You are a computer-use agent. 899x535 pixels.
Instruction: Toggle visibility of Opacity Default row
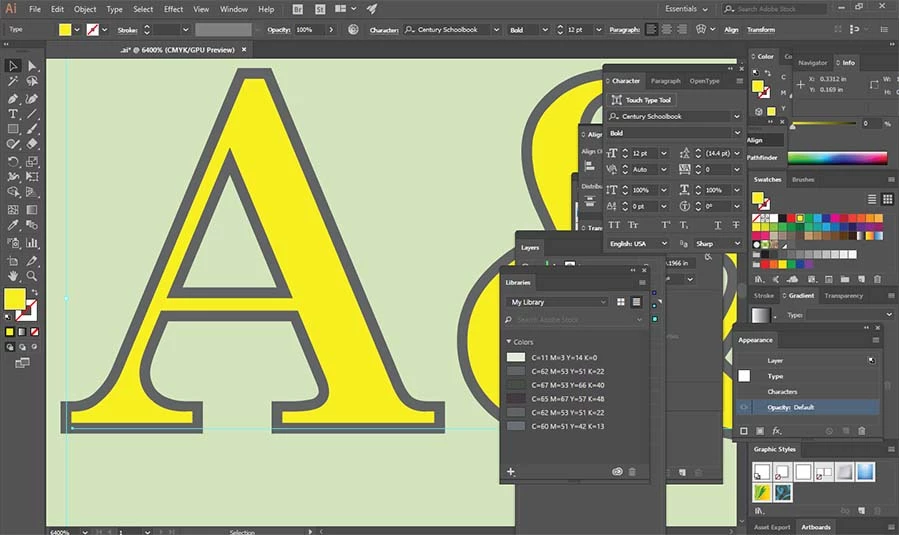[x=744, y=407]
